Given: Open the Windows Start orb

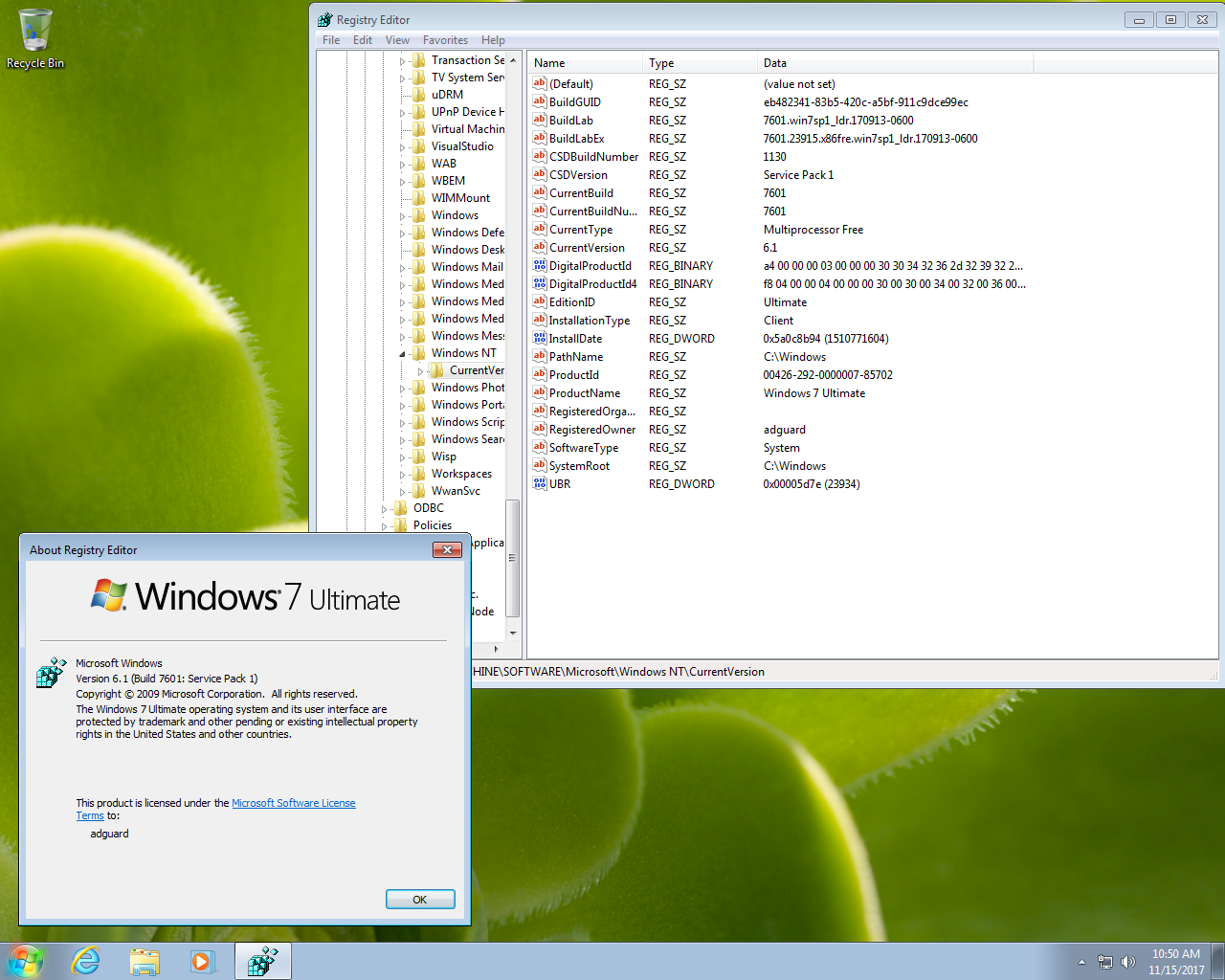Looking at the screenshot, I should tap(26, 961).
